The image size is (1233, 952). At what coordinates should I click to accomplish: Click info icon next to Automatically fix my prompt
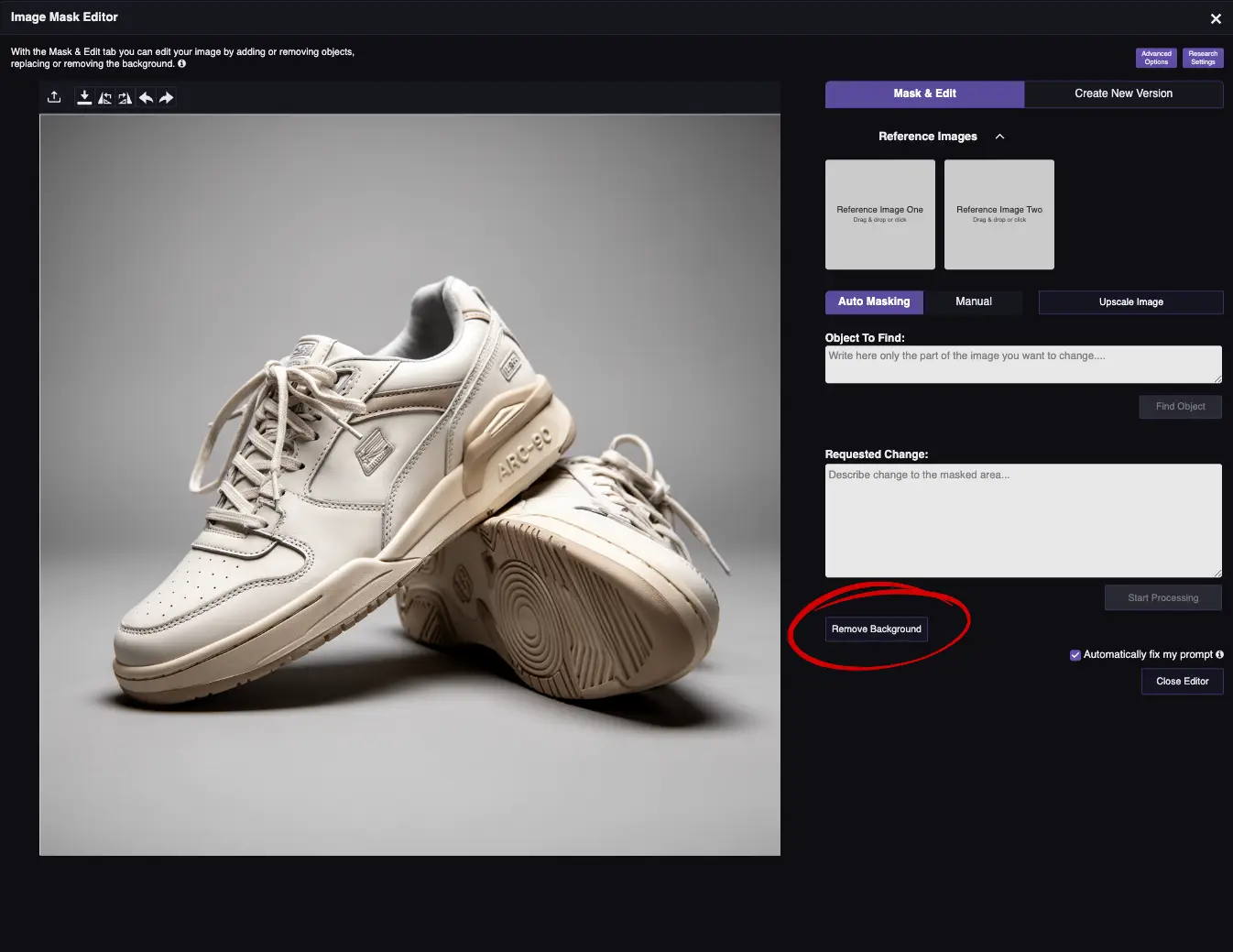(1219, 654)
